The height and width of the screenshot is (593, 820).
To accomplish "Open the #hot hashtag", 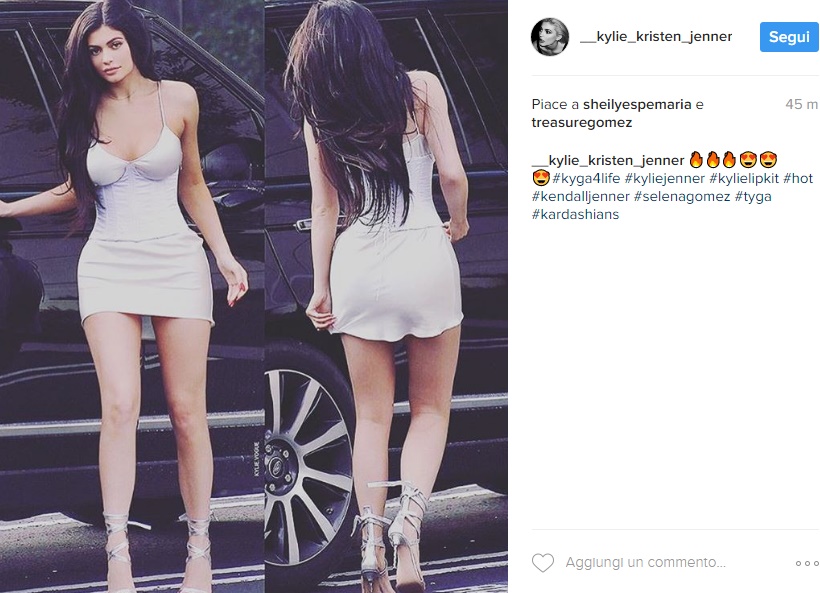I will (798, 179).
